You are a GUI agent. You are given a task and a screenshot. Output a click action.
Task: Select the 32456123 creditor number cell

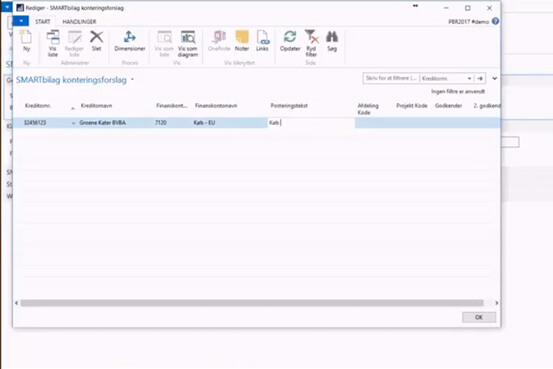click(35, 123)
